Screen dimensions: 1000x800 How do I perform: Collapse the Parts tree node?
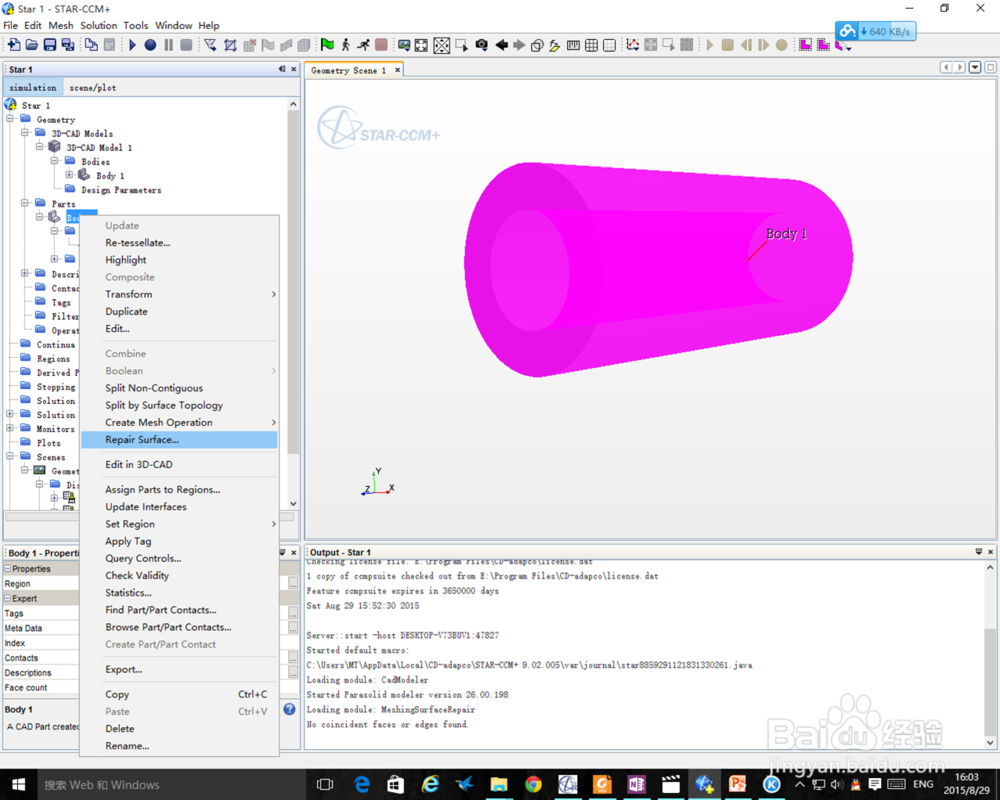pos(25,203)
